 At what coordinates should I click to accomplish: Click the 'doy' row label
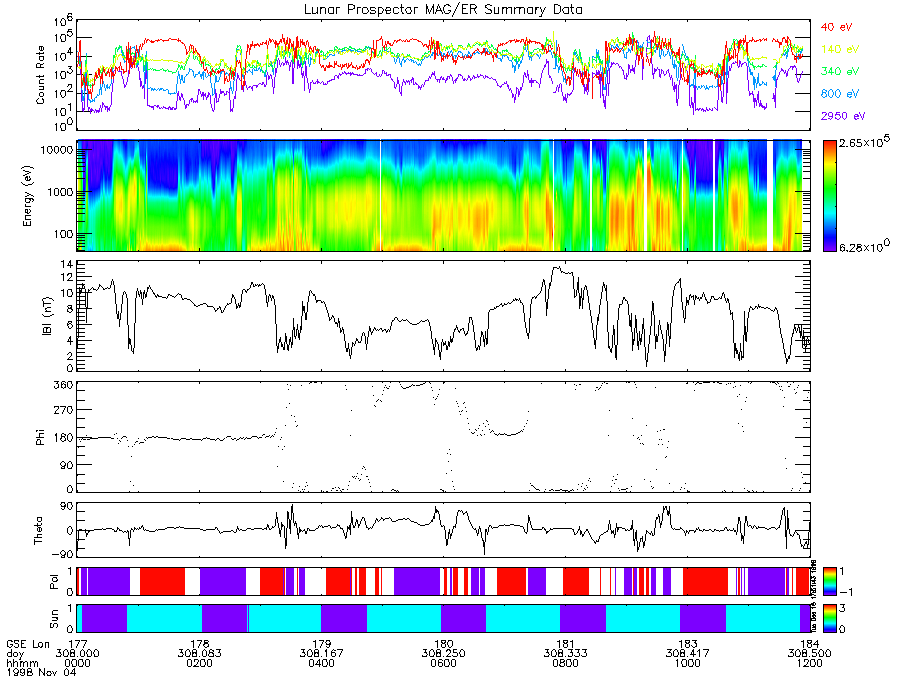(15, 654)
